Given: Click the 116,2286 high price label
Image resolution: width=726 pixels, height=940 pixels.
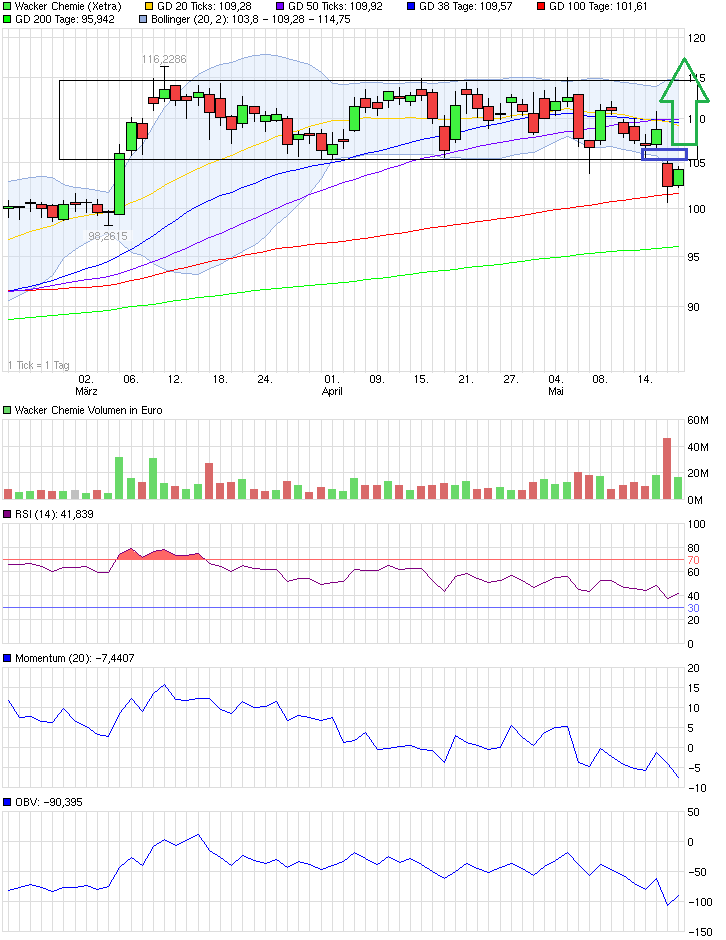Looking at the screenshot, I should 164,60.
